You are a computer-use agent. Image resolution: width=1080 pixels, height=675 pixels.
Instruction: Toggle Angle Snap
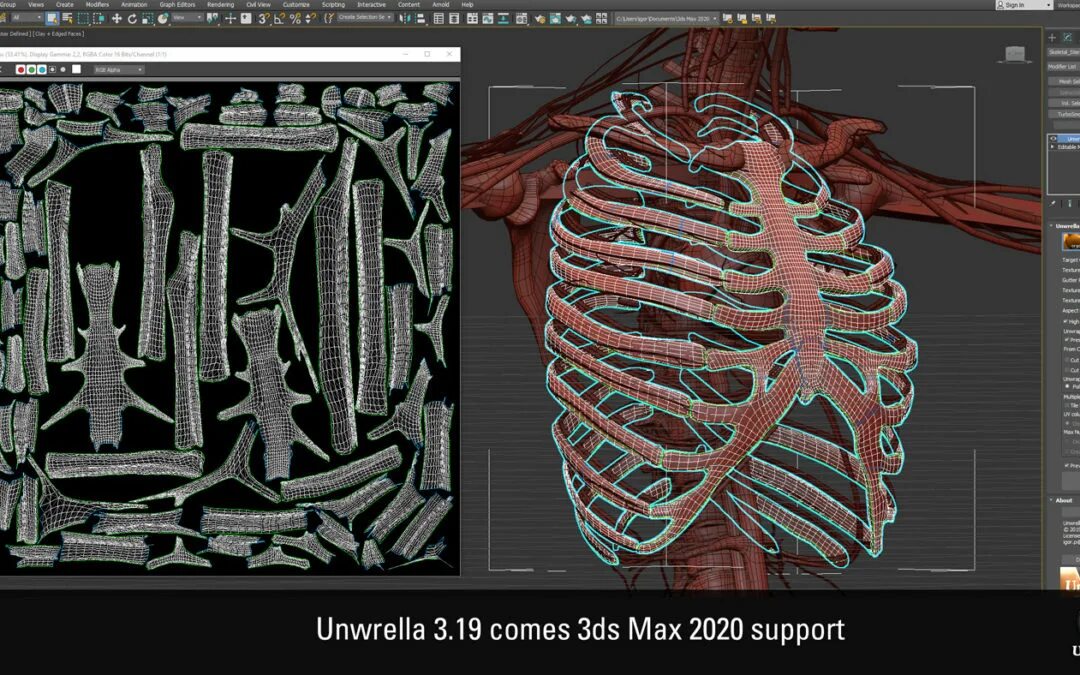[x=279, y=19]
